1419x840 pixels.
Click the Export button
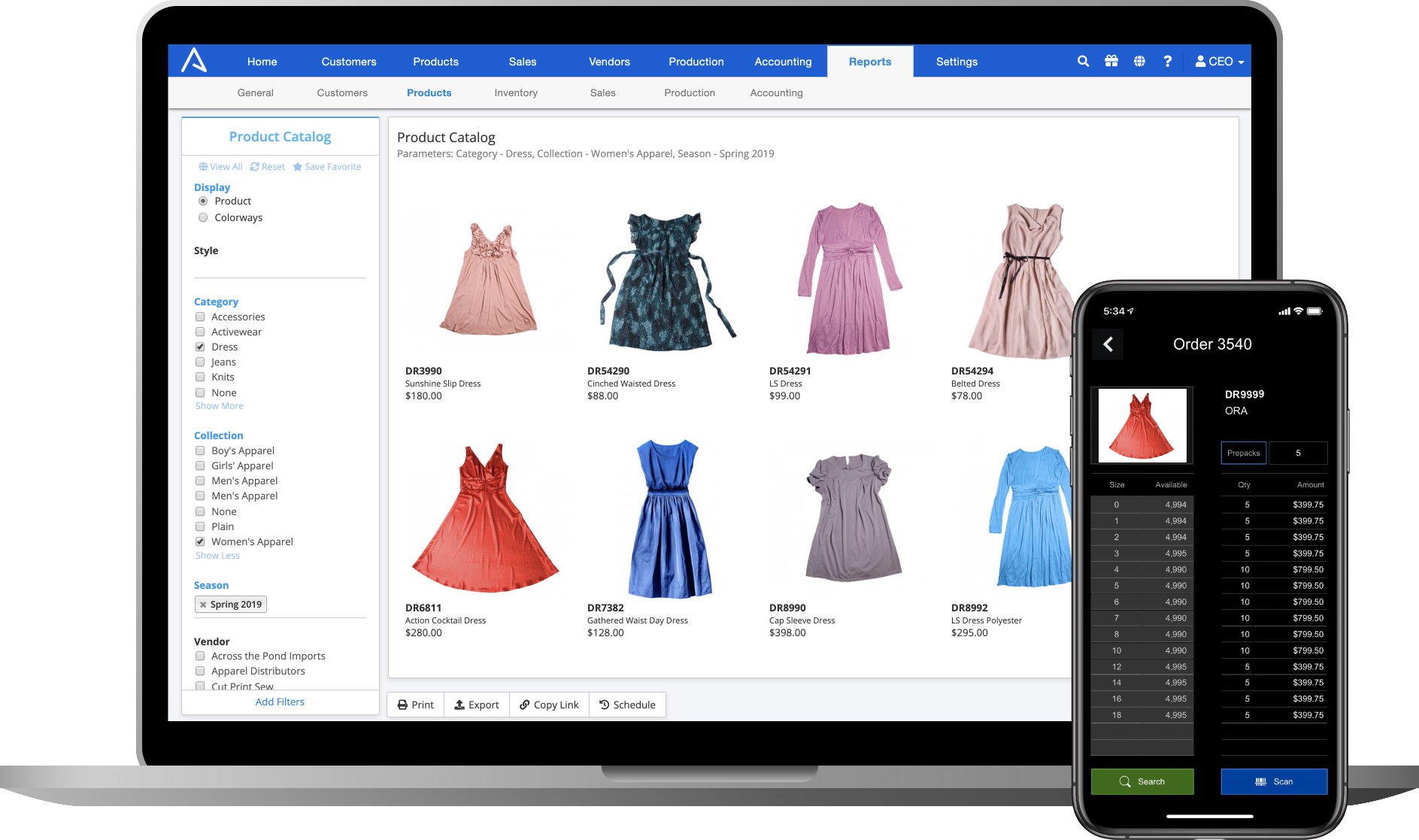(x=477, y=705)
